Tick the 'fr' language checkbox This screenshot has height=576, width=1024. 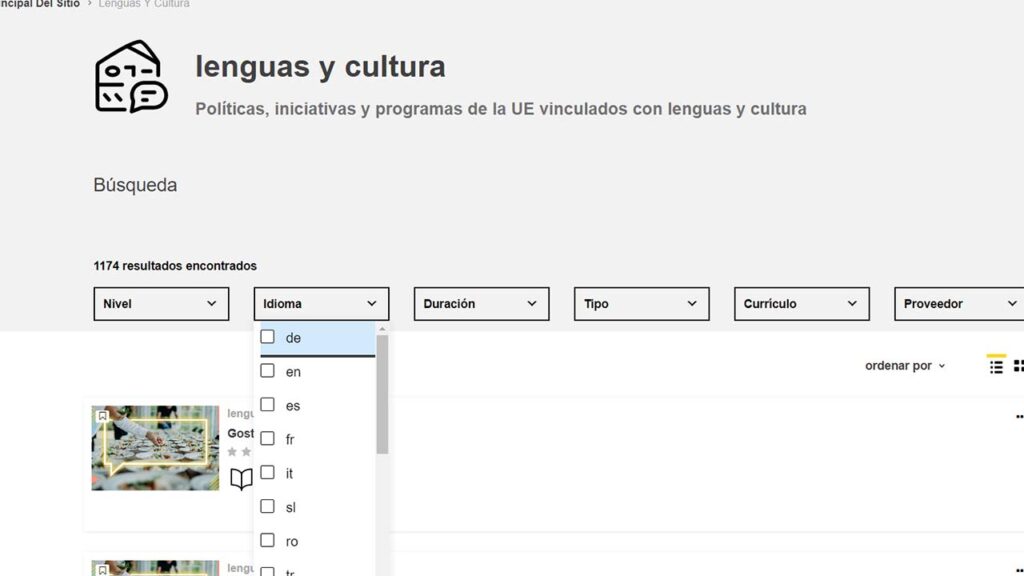click(268, 439)
